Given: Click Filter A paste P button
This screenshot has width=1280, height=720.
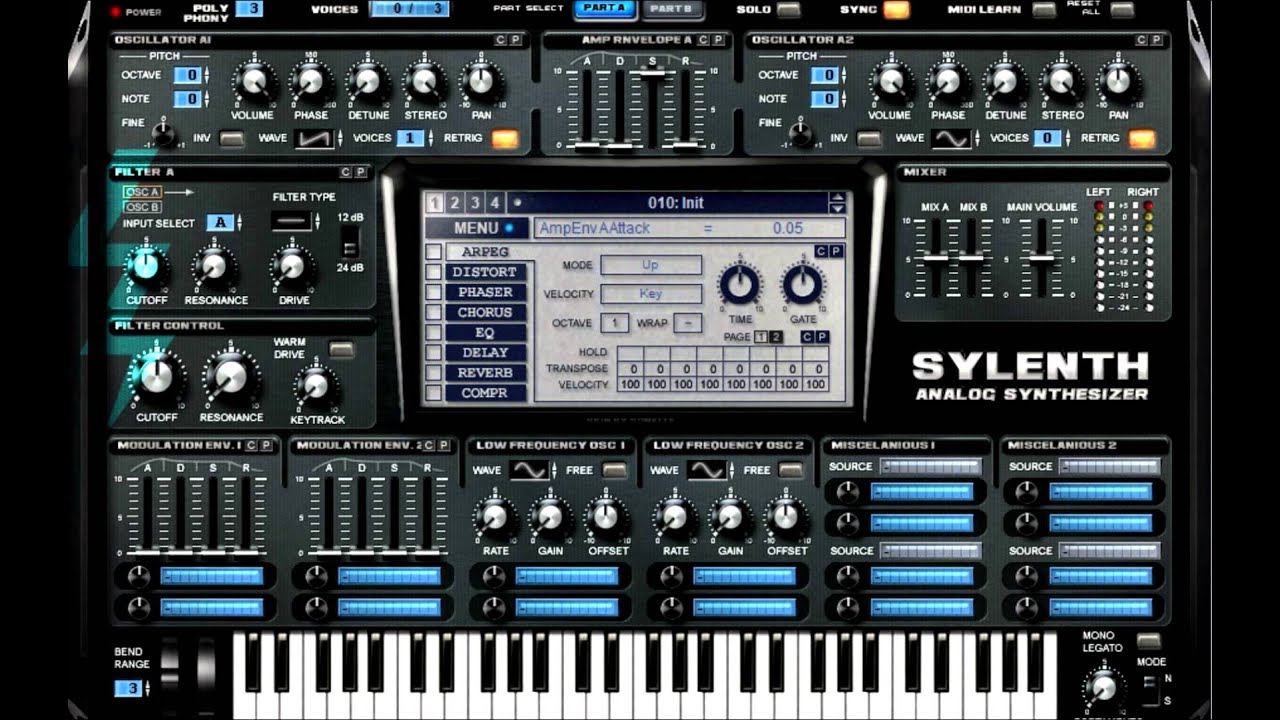Looking at the screenshot, I should (361, 172).
